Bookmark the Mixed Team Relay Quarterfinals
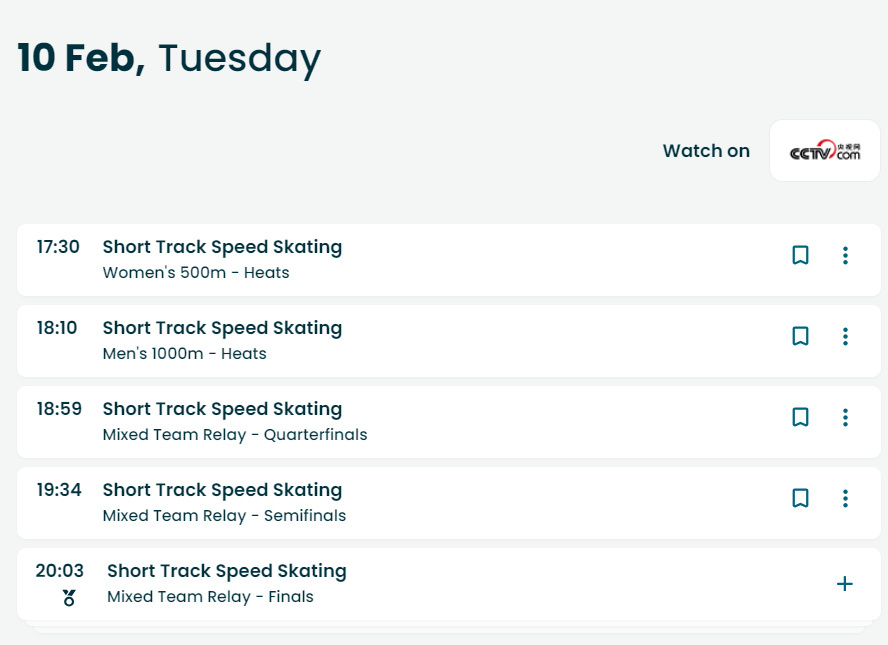888x645 pixels. tap(800, 417)
